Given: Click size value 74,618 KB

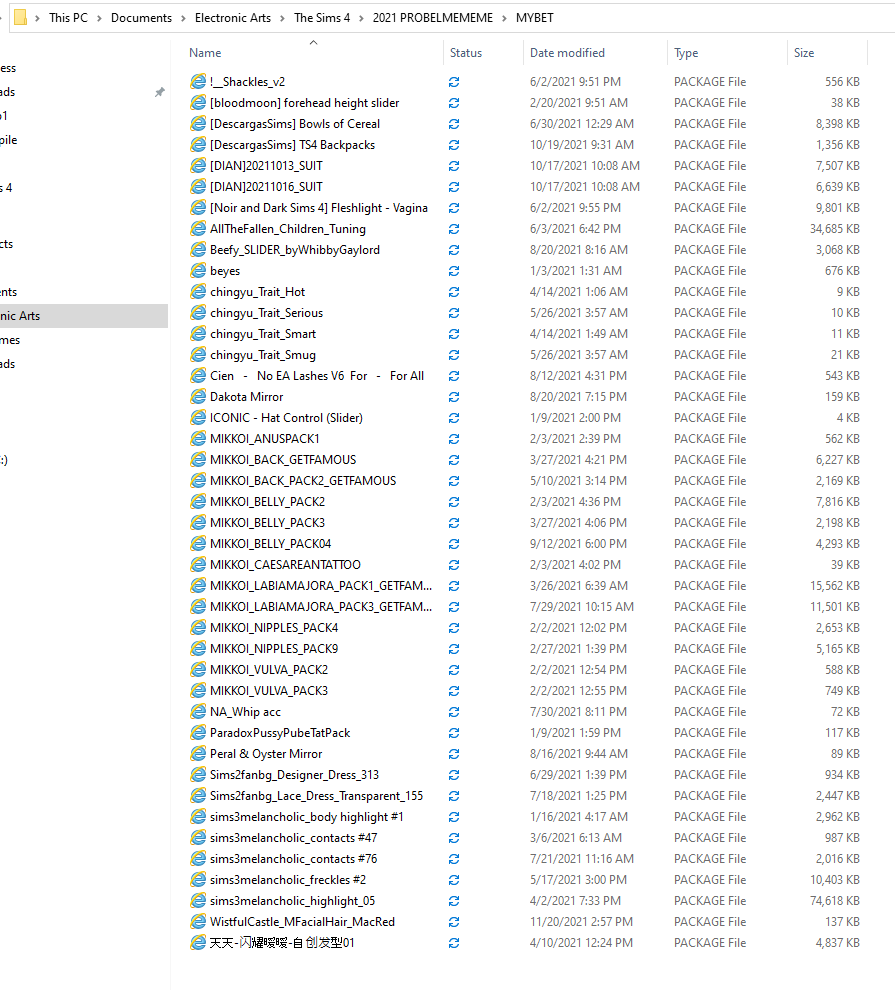Looking at the screenshot, I should pos(834,900).
